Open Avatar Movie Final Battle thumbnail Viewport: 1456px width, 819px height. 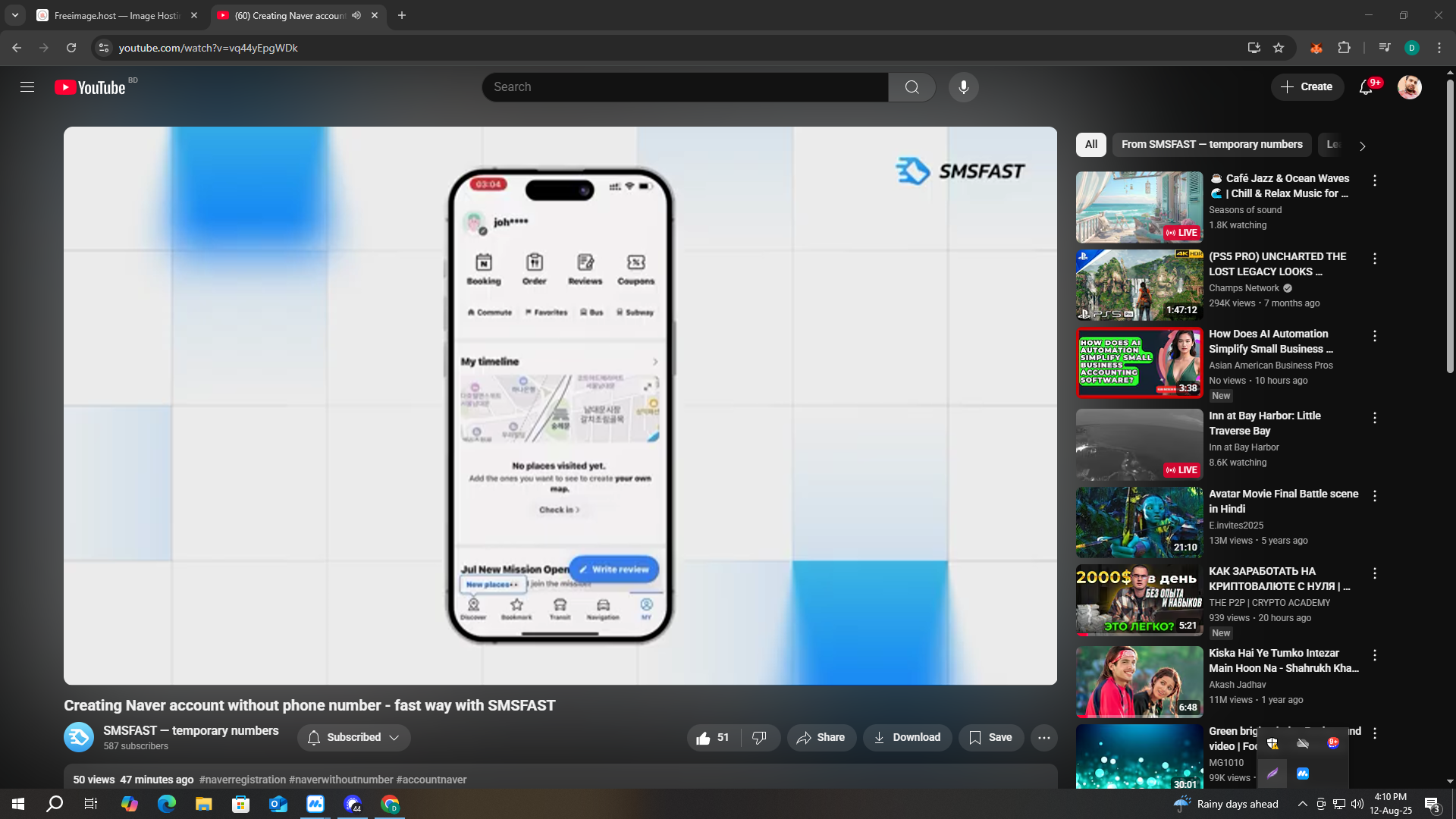click(x=1139, y=522)
